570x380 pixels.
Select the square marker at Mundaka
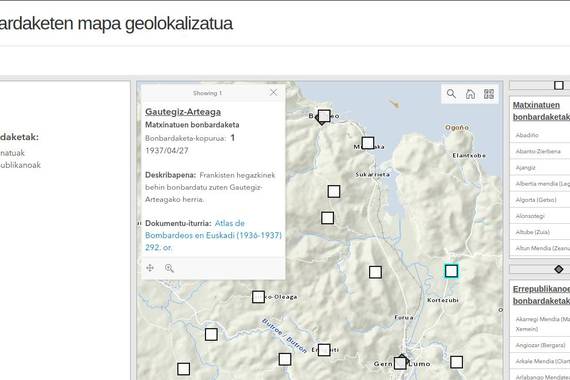pos(368,143)
